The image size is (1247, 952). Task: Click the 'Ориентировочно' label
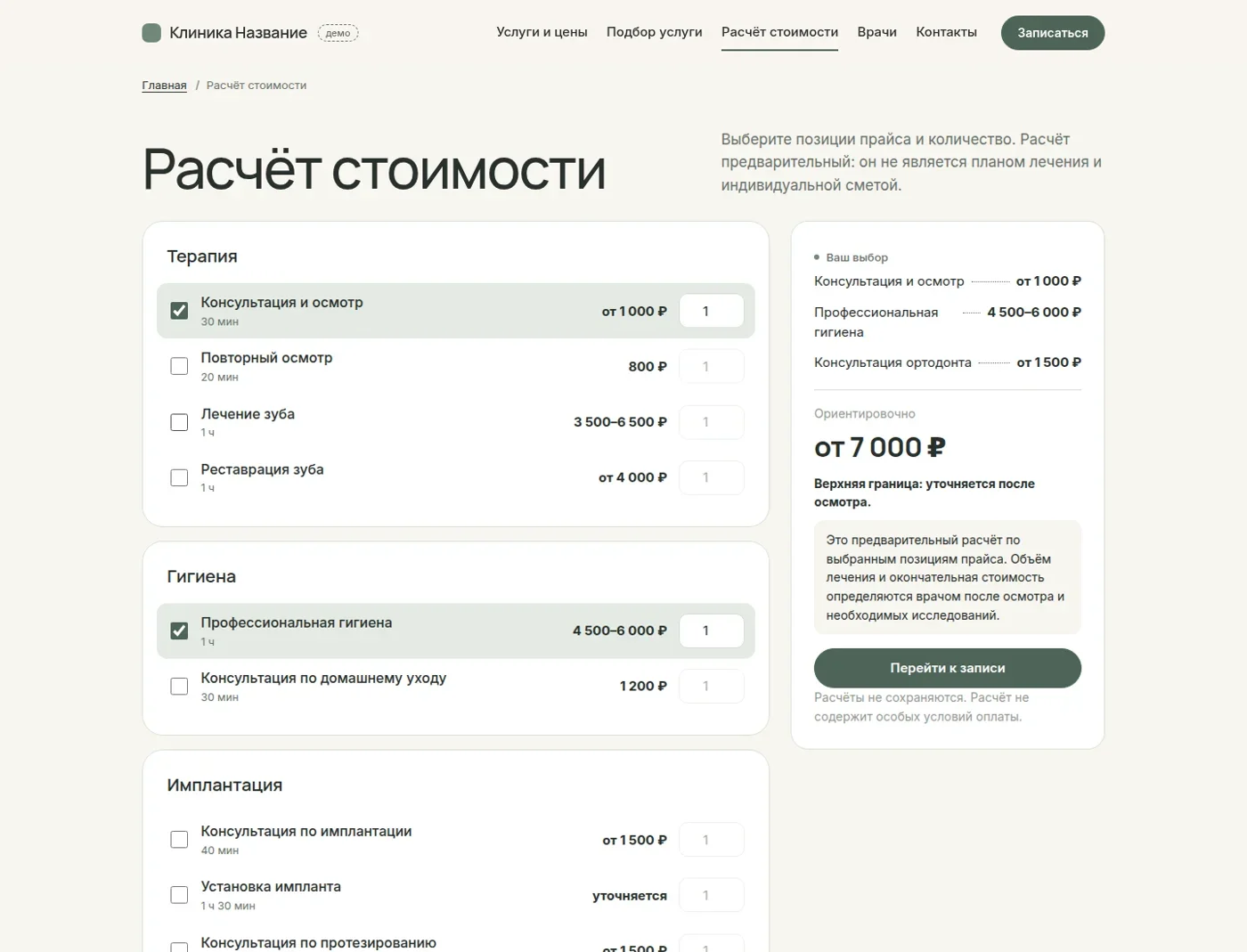pos(865,414)
